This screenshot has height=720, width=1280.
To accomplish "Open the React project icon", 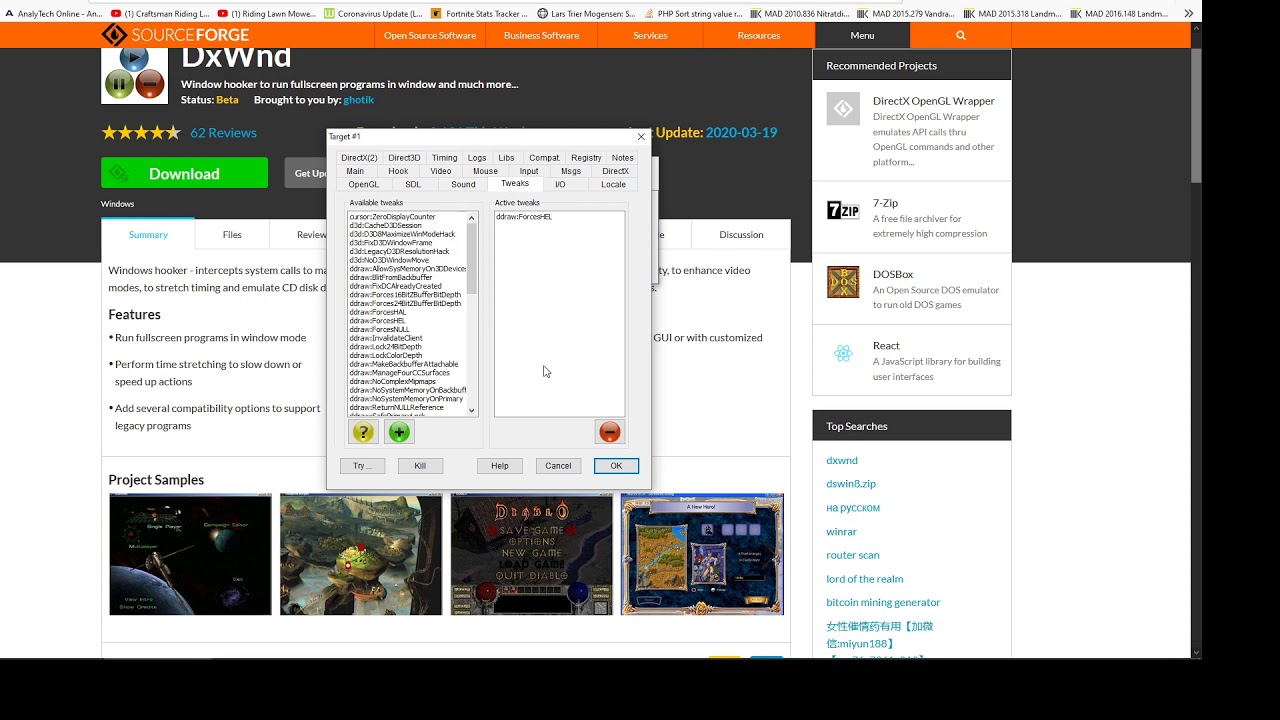I will click(843, 353).
